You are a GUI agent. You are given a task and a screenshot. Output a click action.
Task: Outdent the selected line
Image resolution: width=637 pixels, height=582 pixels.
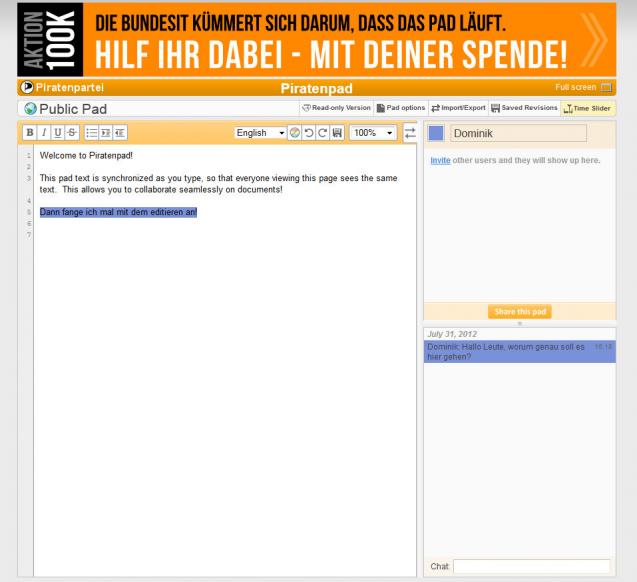[x=119, y=133]
